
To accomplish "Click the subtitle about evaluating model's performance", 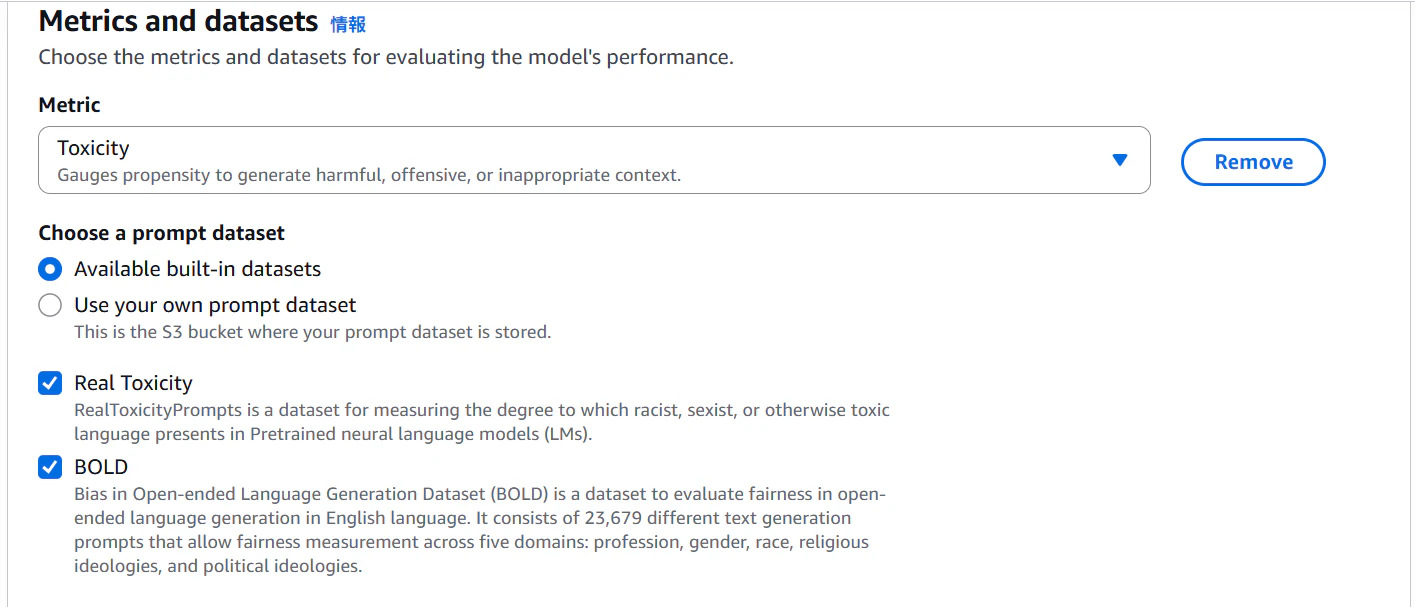I will pos(385,57).
